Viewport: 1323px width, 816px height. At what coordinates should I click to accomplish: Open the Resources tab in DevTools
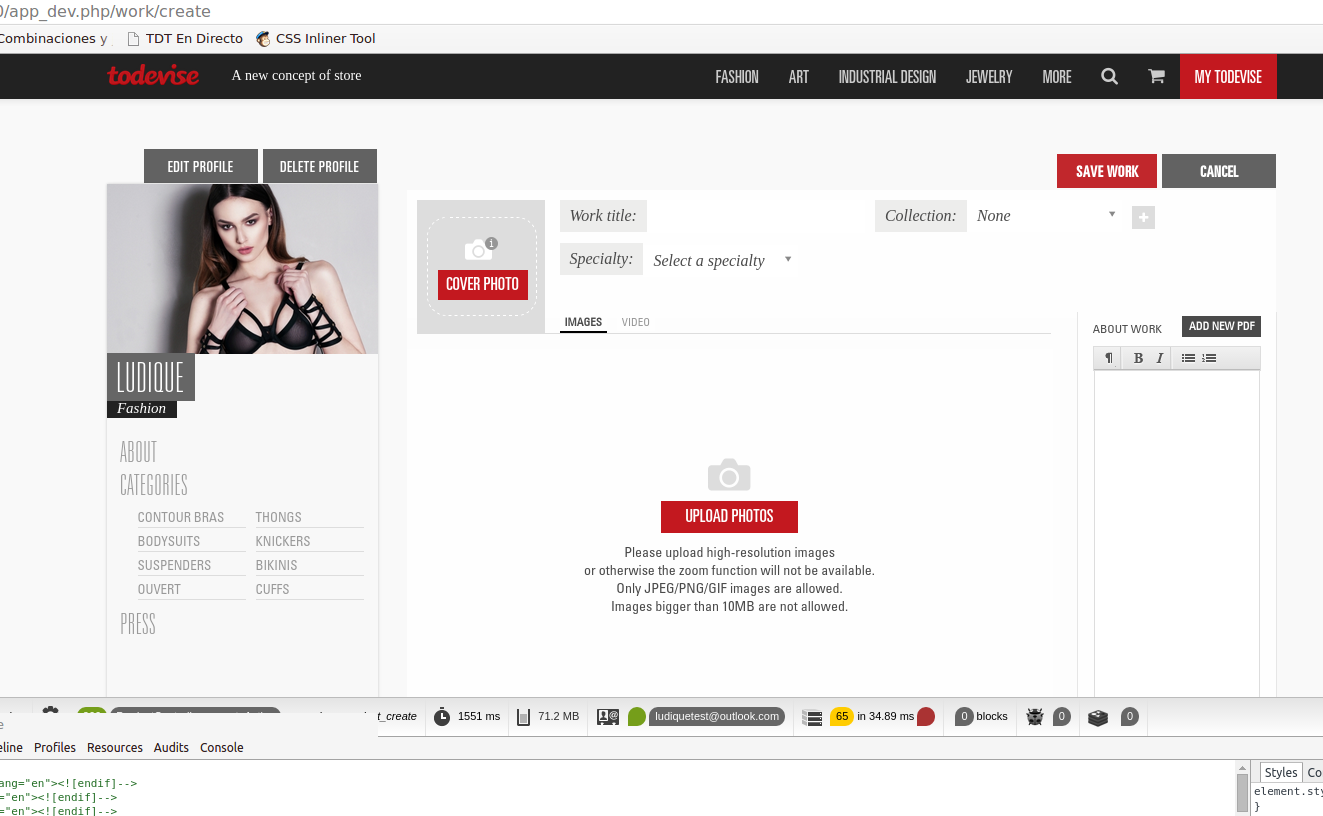tap(115, 747)
